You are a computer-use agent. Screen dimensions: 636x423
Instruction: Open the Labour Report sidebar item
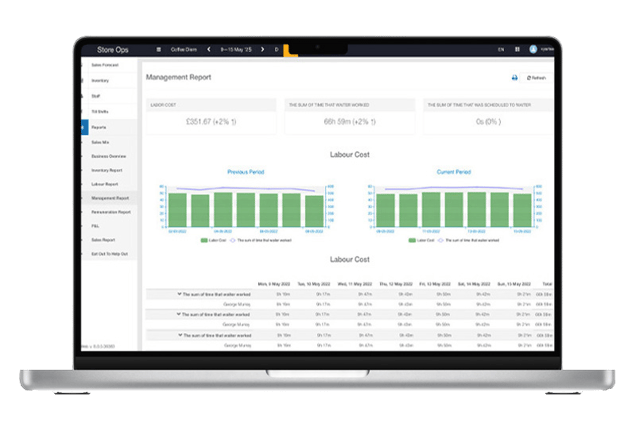coord(105,184)
